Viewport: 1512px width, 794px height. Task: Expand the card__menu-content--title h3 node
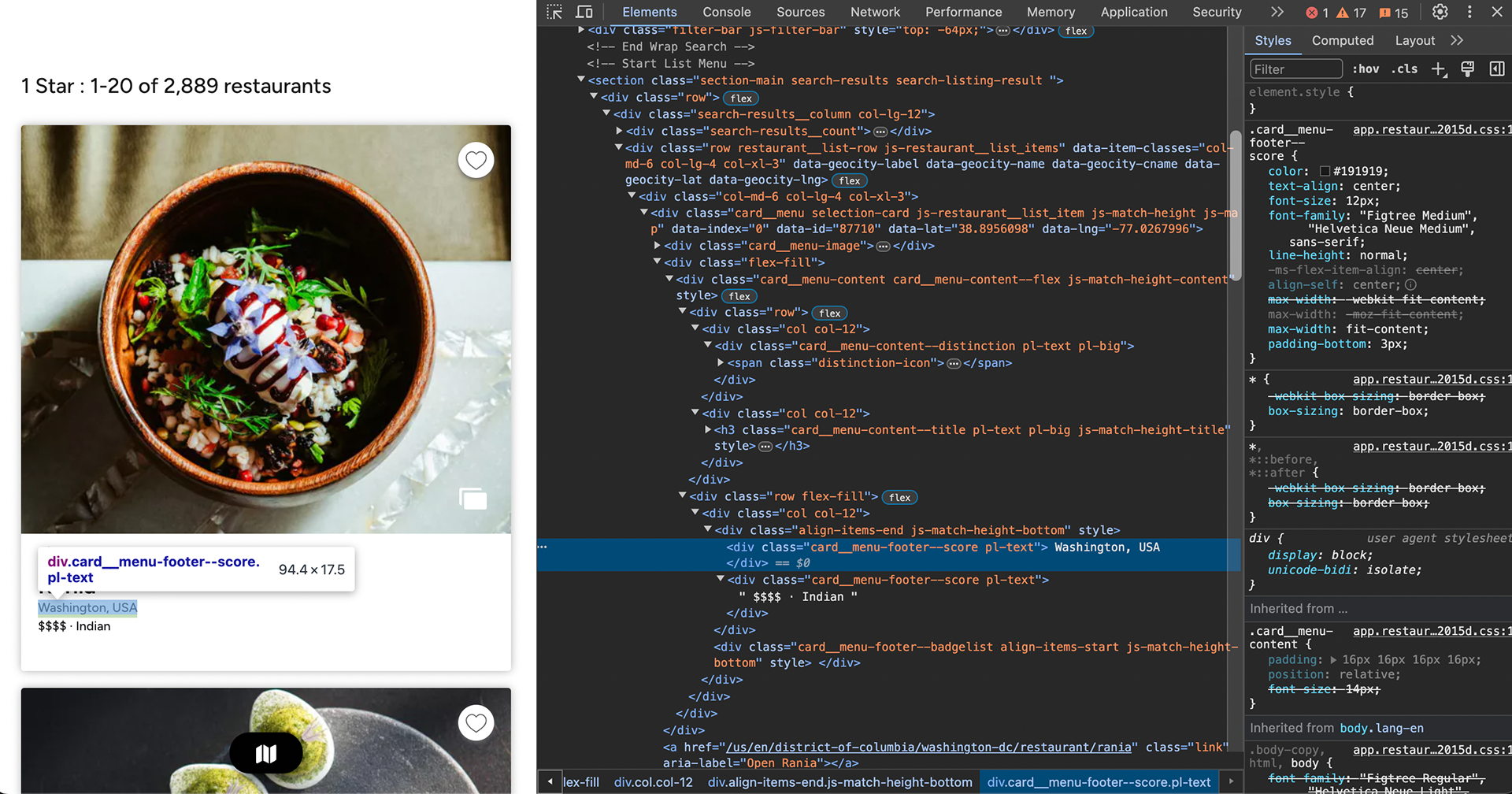(x=707, y=429)
